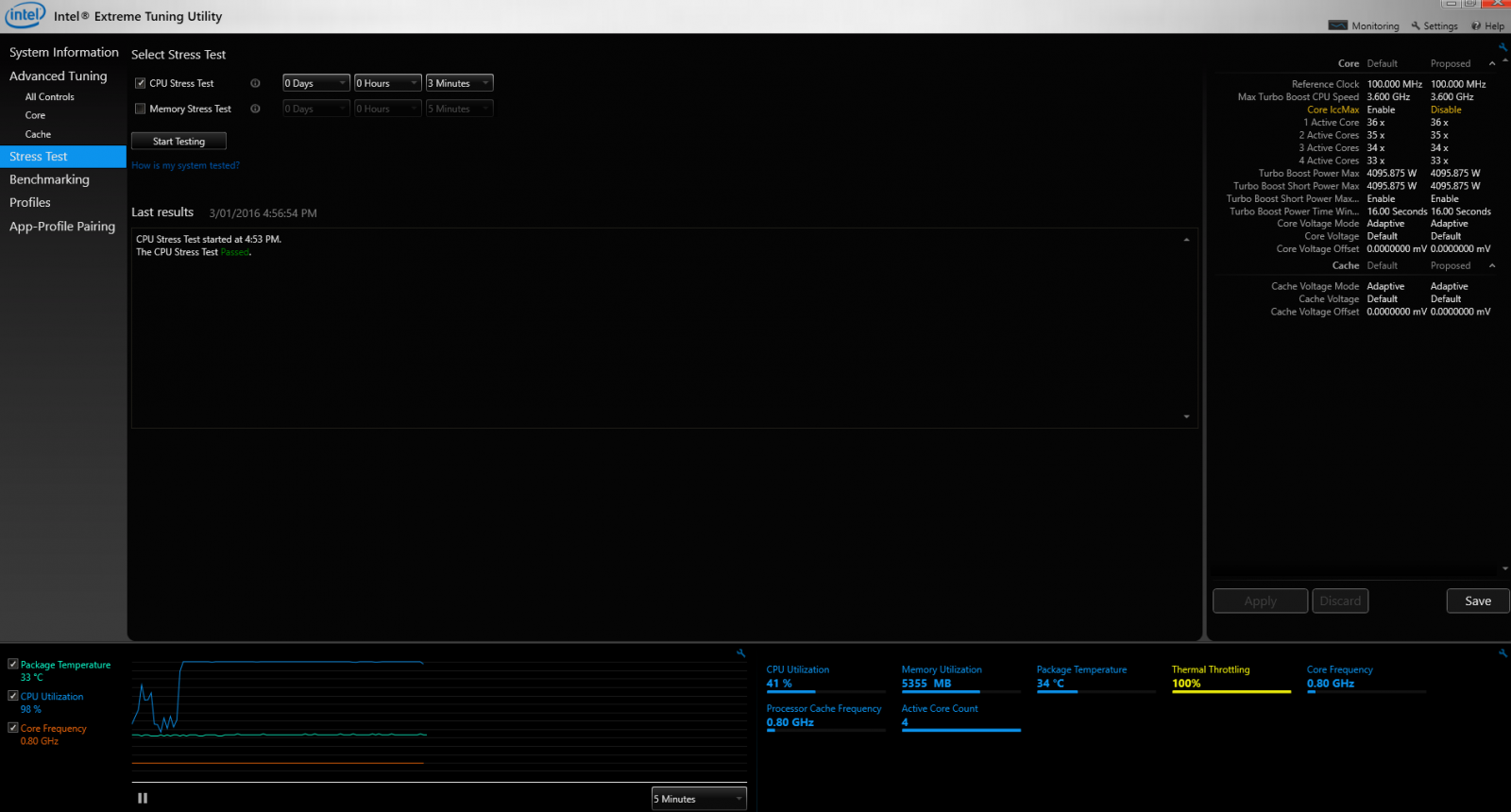Click the Save button

(x=1478, y=601)
